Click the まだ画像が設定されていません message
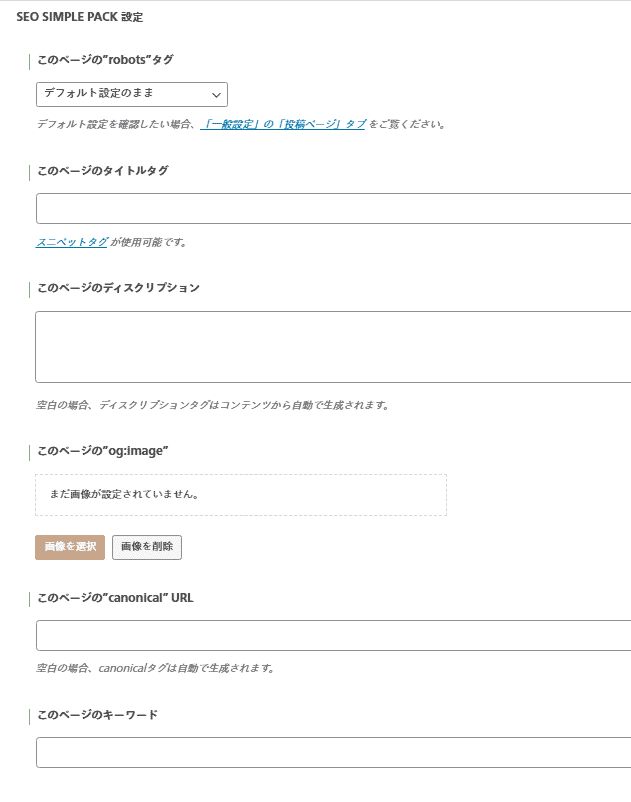The image size is (631, 802). click(124, 494)
